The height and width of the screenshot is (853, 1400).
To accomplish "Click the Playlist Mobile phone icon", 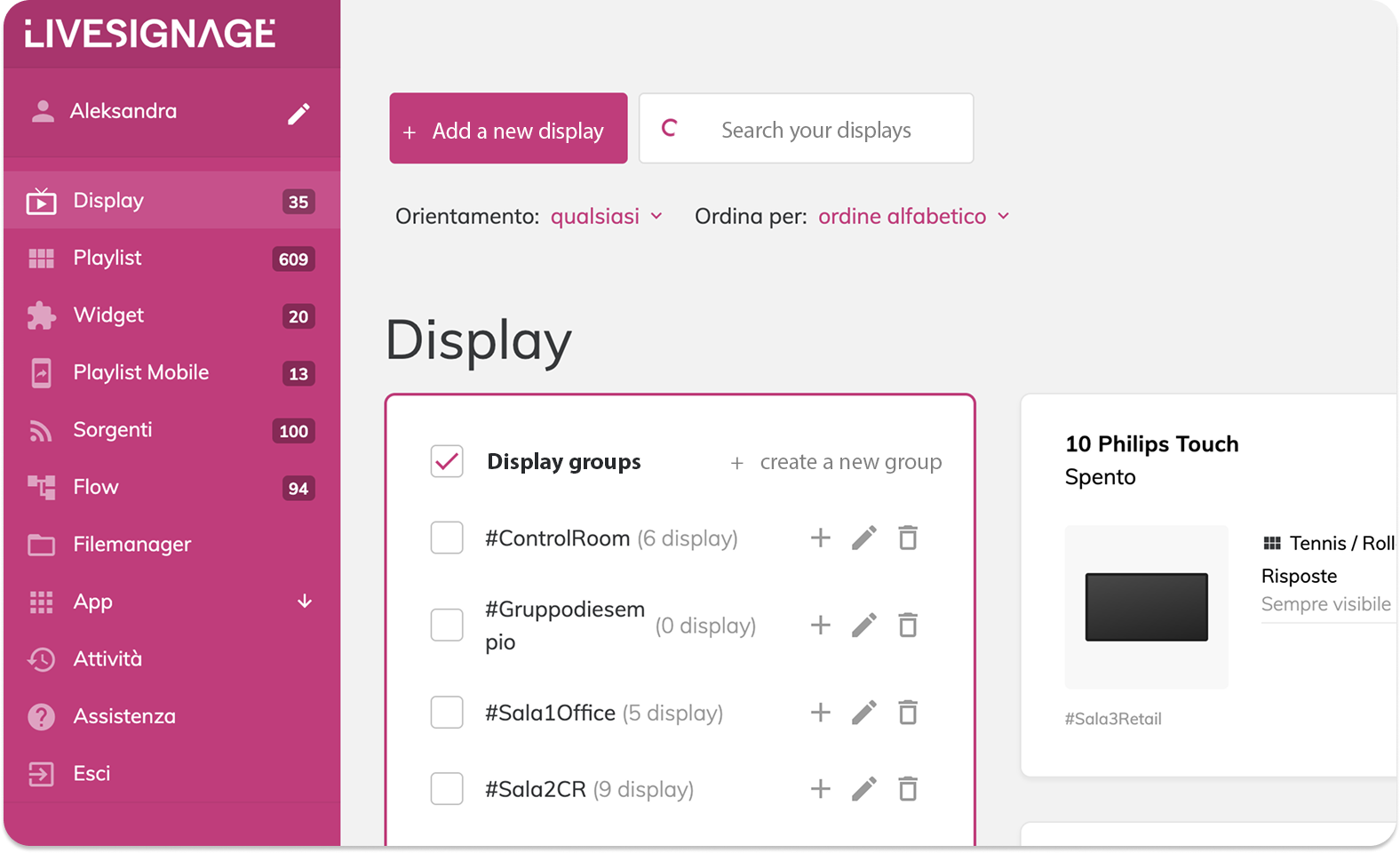I will (41, 373).
